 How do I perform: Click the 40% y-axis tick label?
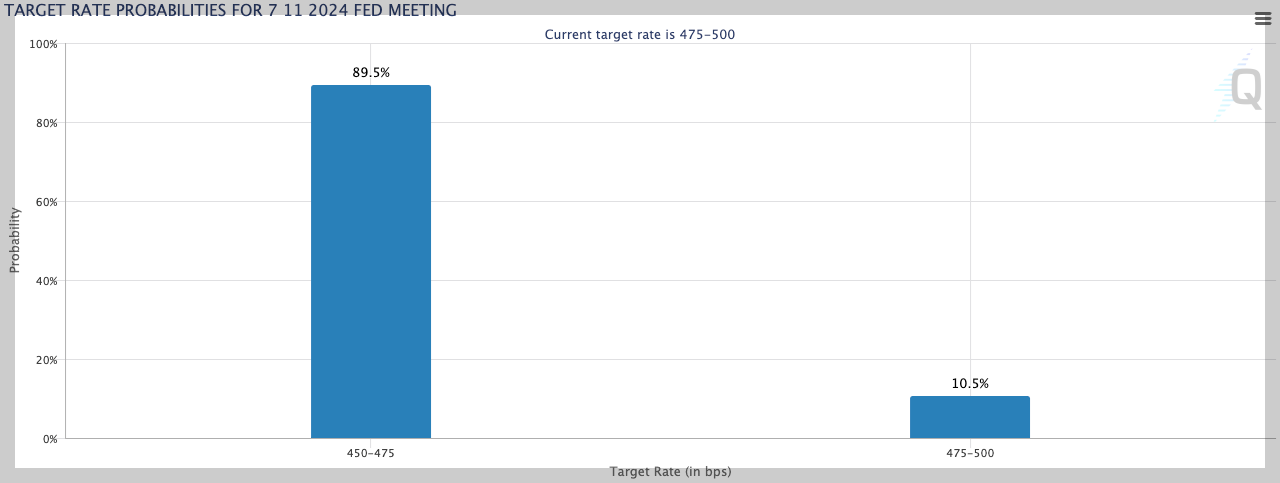(x=45, y=281)
